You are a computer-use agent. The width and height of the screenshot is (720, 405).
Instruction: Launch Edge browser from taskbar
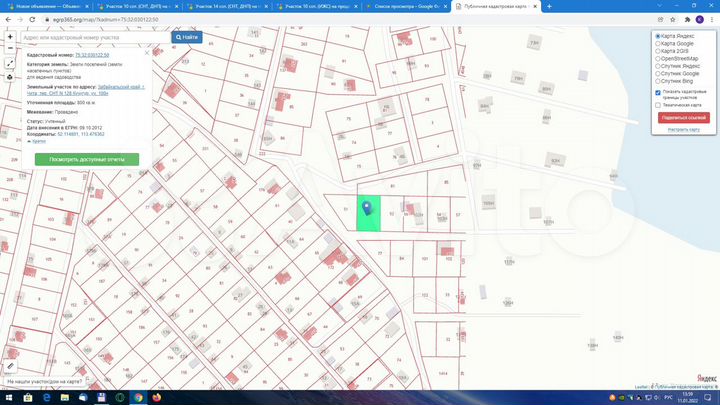click(46, 397)
